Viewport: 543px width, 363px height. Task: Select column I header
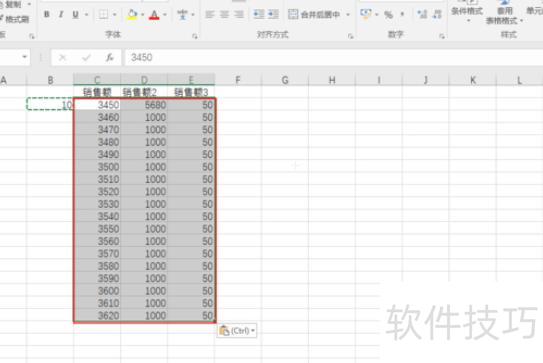click(x=379, y=80)
